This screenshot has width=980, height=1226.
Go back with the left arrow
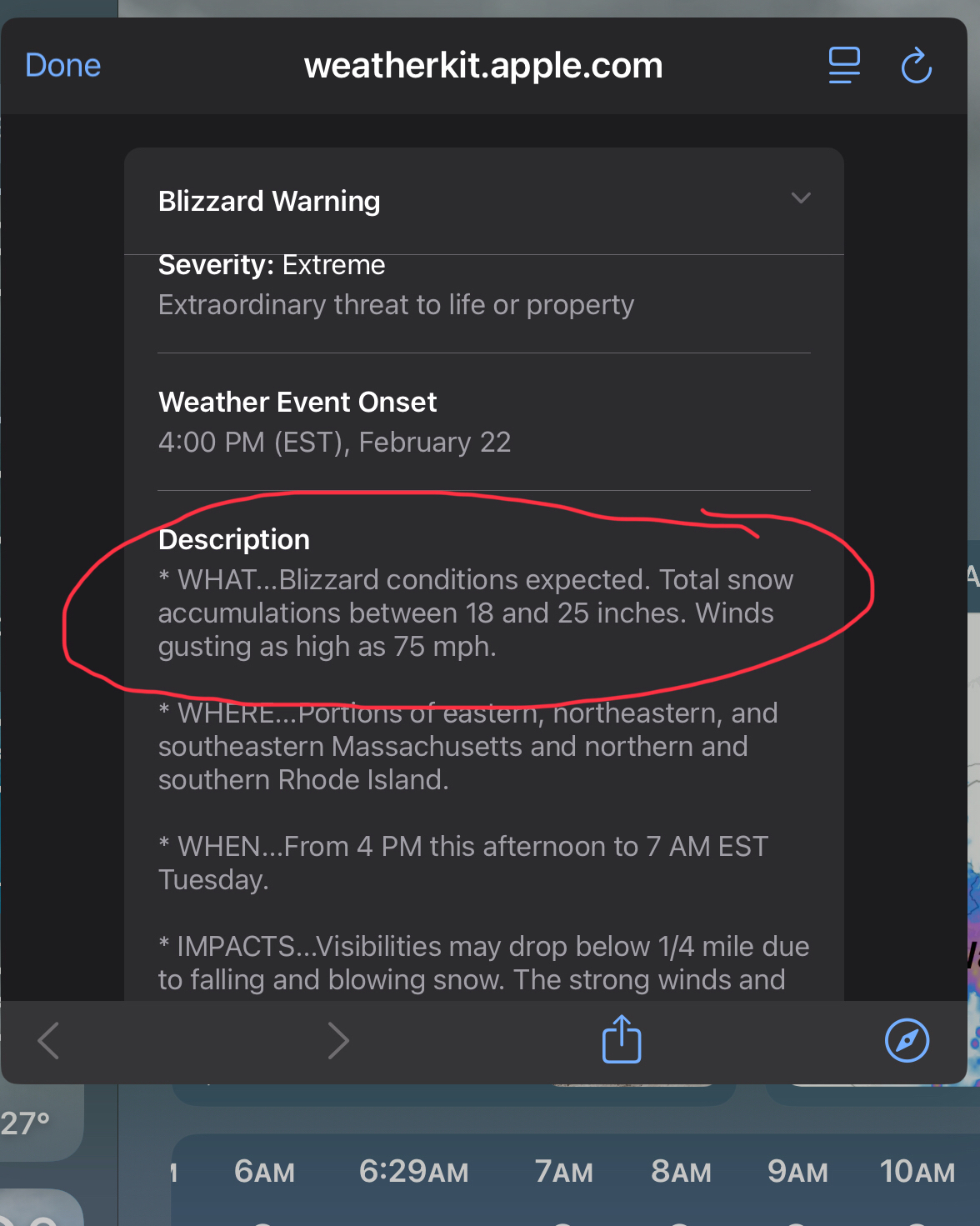coord(49,1040)
